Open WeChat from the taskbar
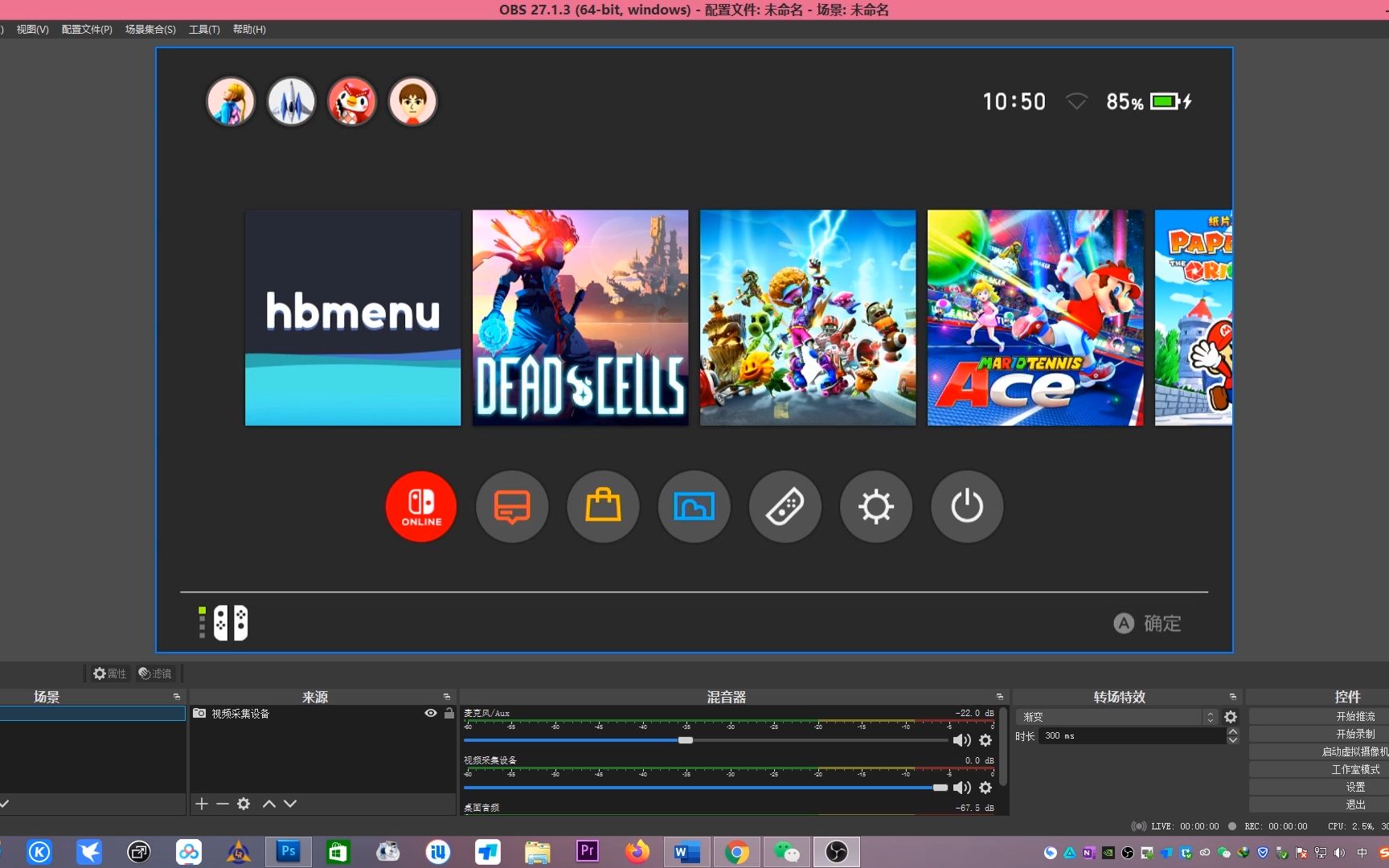1389x868 pixels. (787, 852)
